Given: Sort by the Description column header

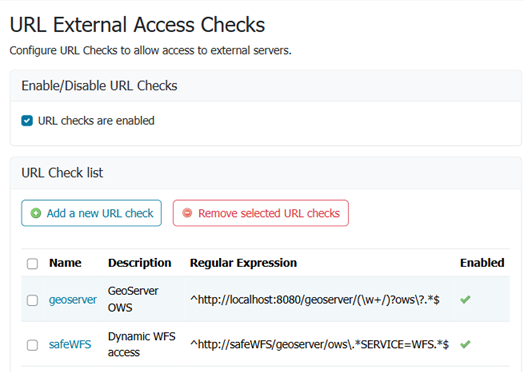Looking at the screenshot, I should (140, 263).
